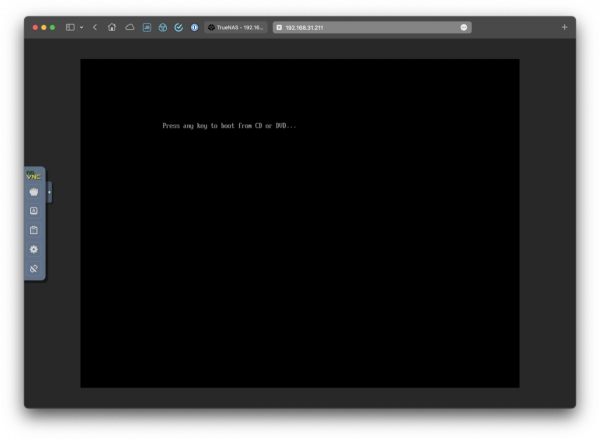
Task: Open the noVNC clipboard panel
Action: tap(33, 230)
